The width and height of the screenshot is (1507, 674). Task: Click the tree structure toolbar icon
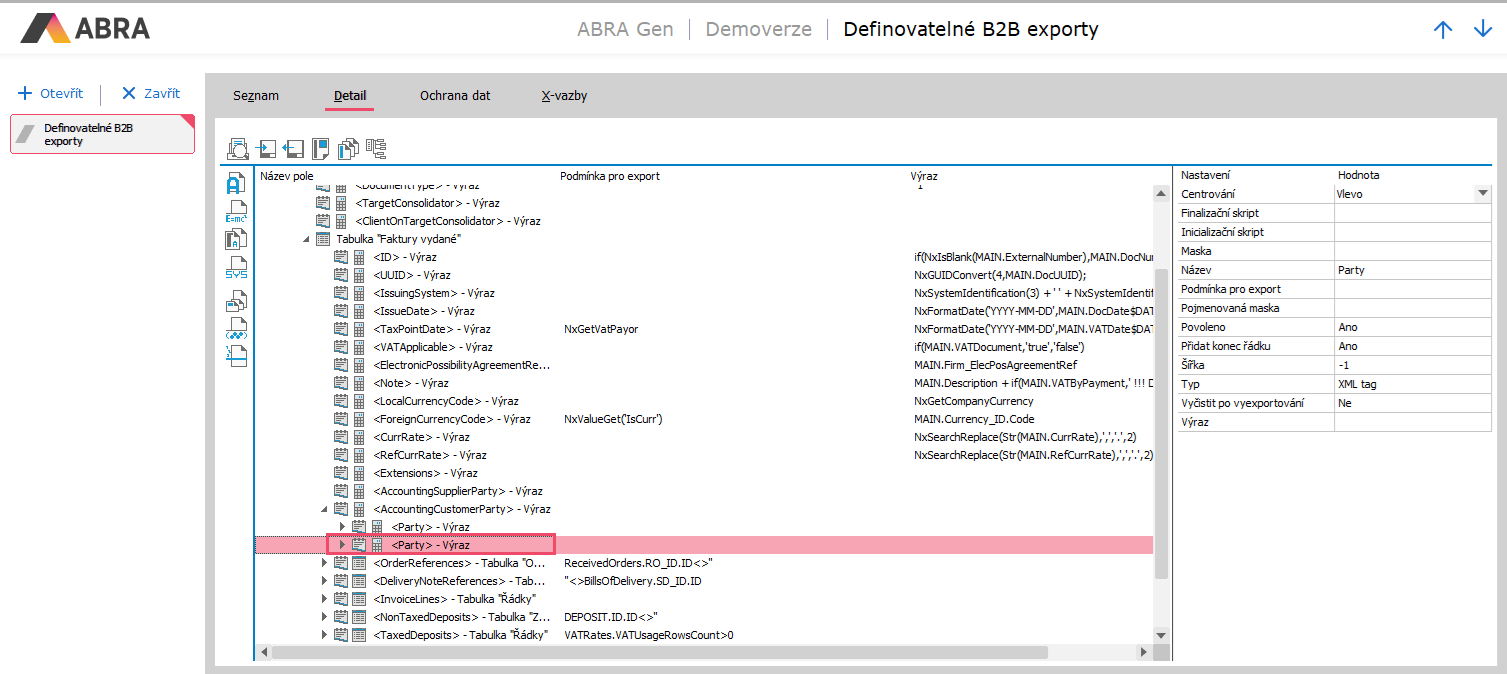tap(376, 149)
